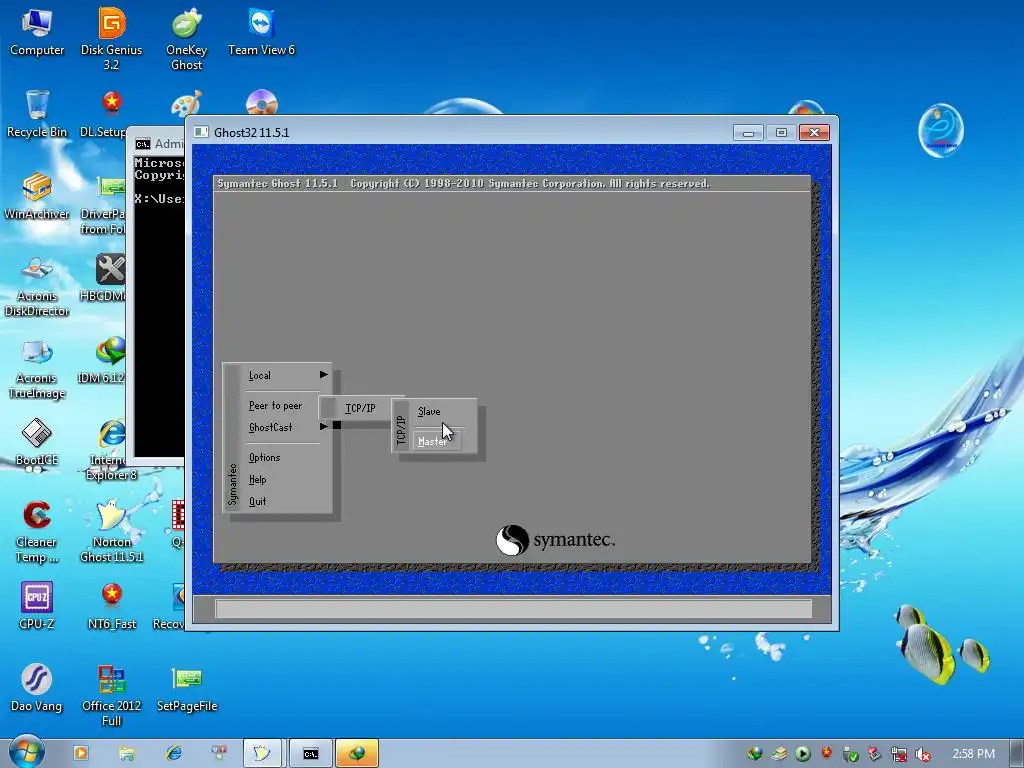Viewport: 1024px width, 768px height.
Task: Select Office 2012 Full desktop icon
Action: pos(112,696)
